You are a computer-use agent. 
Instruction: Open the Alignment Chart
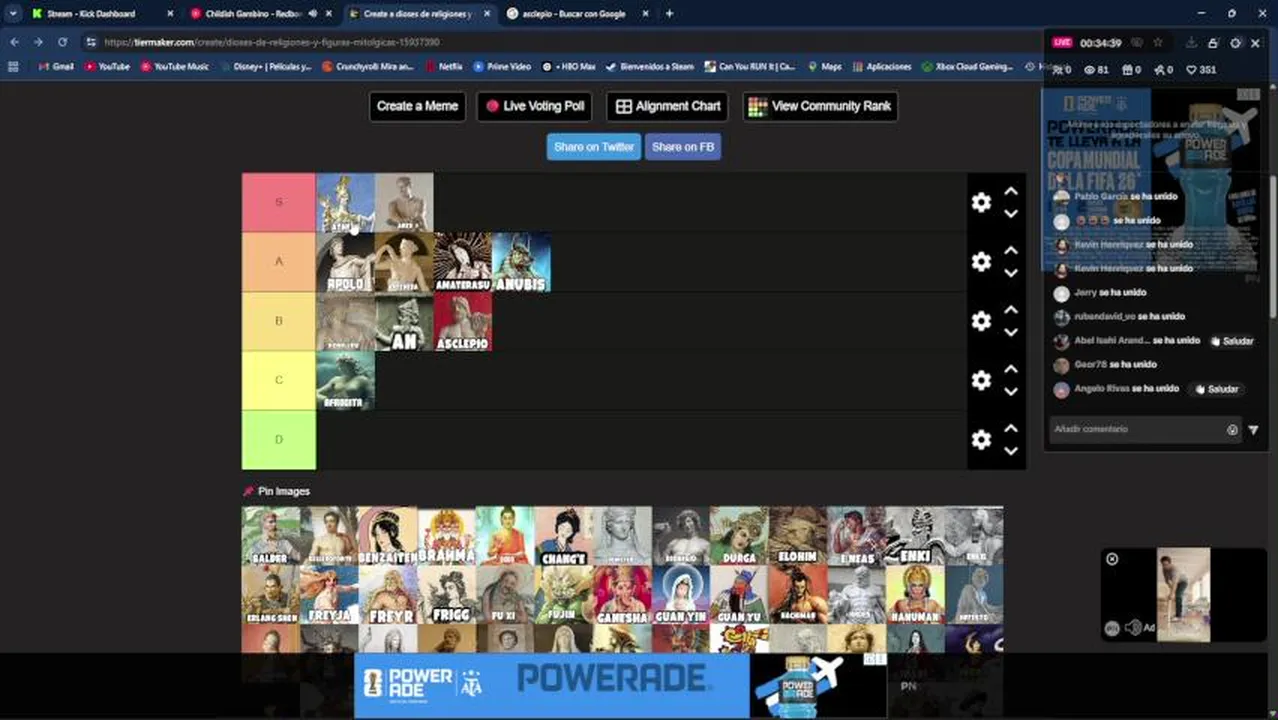pos(668,106)
